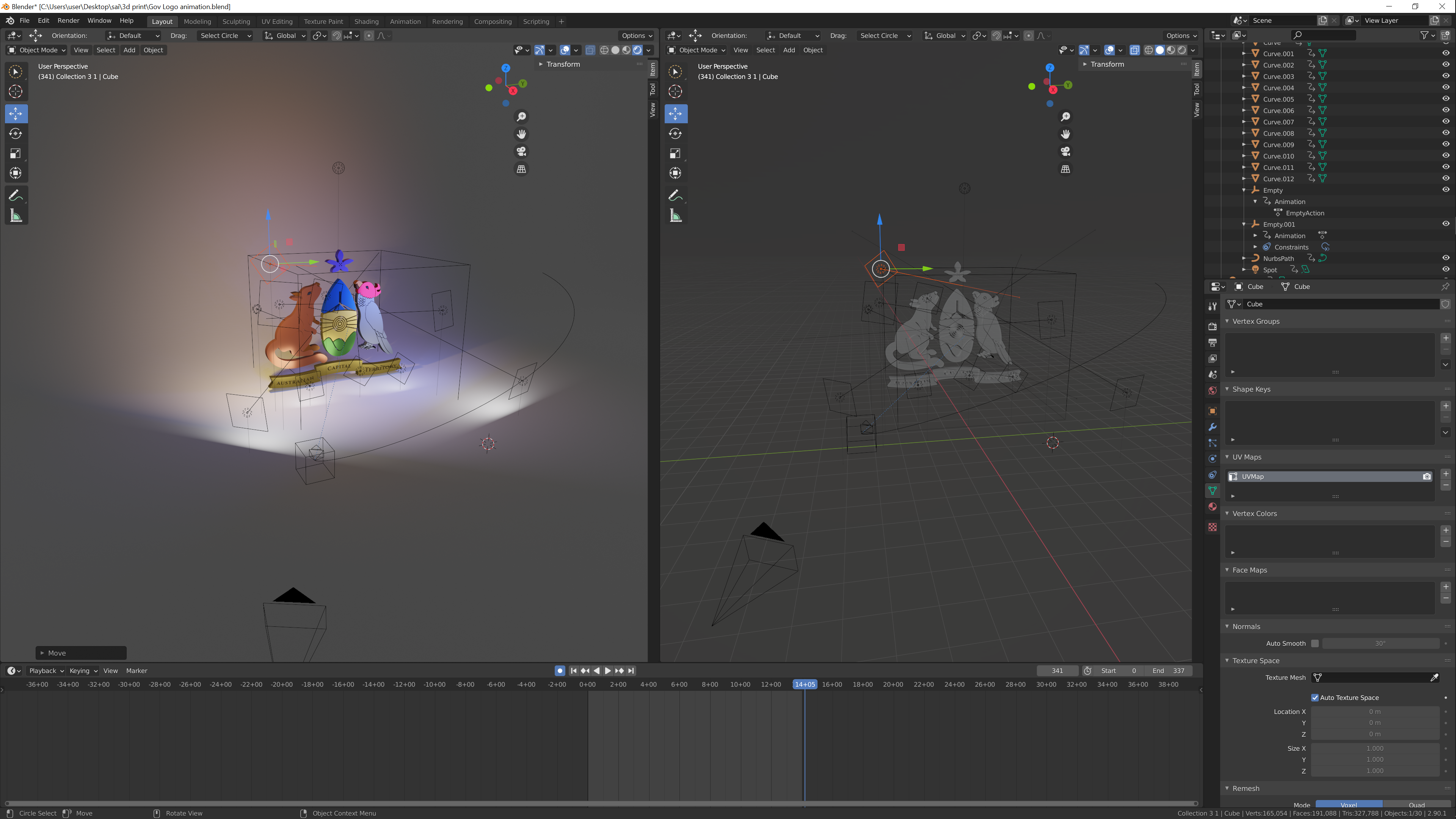Open Playback dropdown in timeline
This screenshot has height=819, width=1456.
pos(46,671)
